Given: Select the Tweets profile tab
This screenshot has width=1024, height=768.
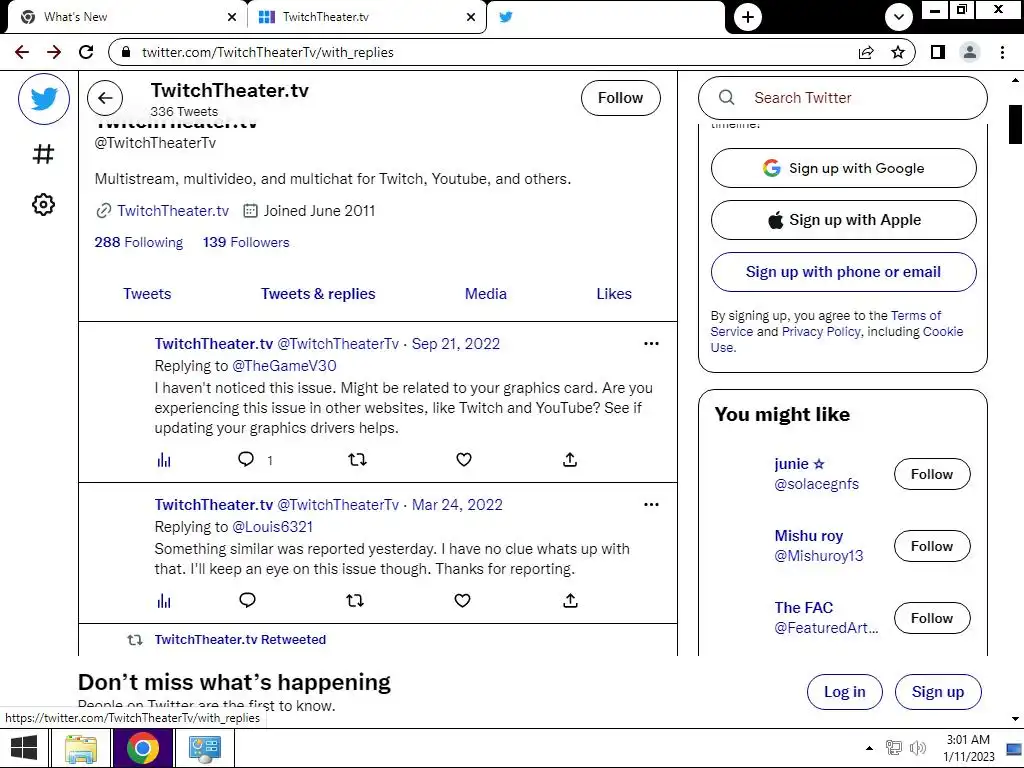Looking at the screenshot, I should coord(147,294).
